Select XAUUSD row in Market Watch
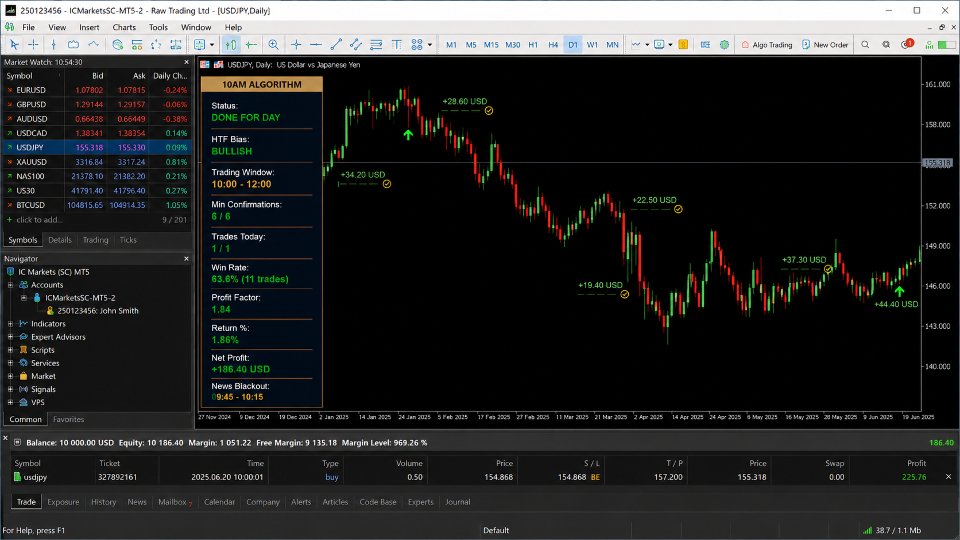Screen dimensions: 960x540 click(97, 162)
